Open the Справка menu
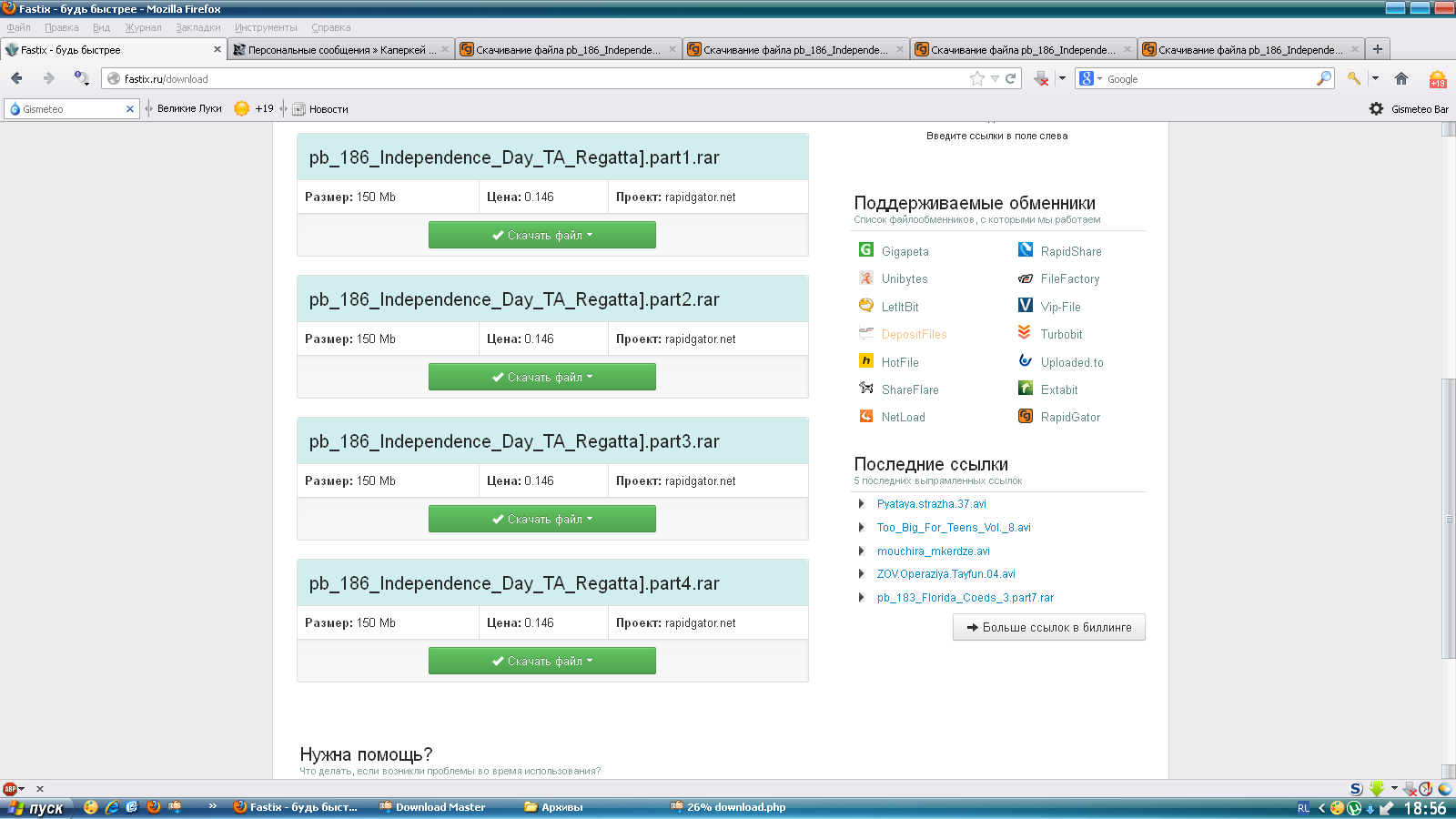Image resolution: width=1456 pixels, height=819 pixels. (330, 27)
